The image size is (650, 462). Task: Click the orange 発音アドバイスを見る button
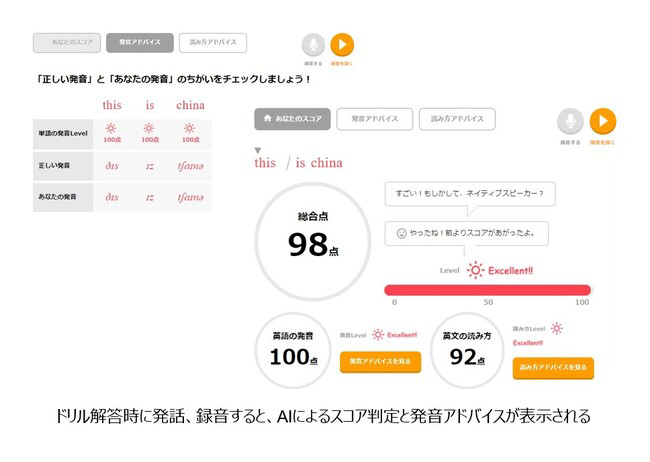[380, 361]
